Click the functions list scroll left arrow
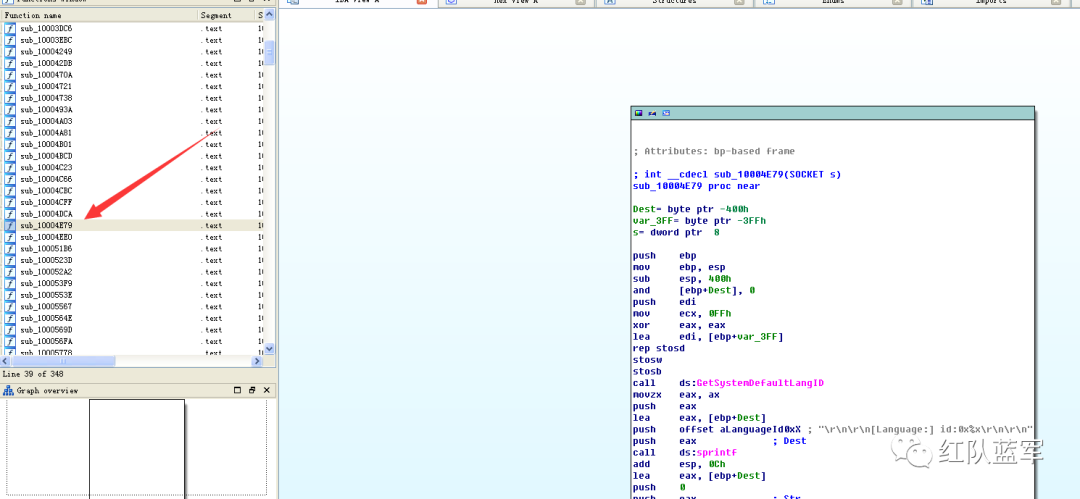 point(6,361)
